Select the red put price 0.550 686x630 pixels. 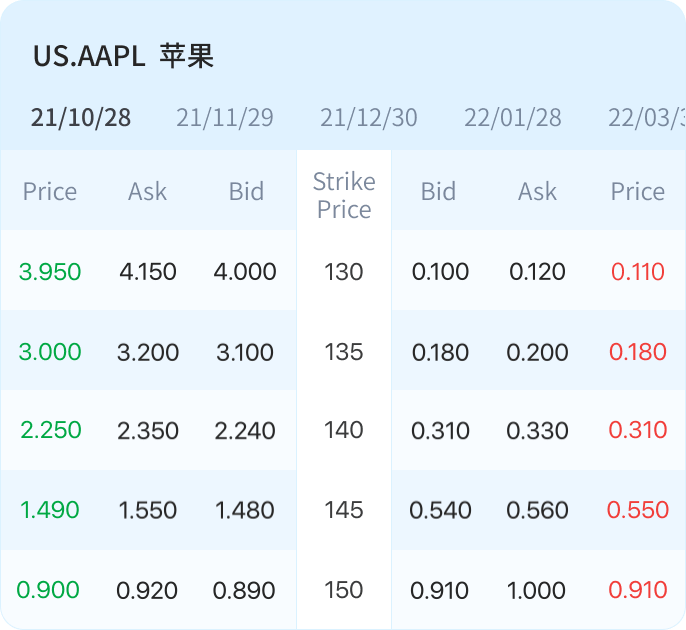pyautogui.click(x=638, y=510)
